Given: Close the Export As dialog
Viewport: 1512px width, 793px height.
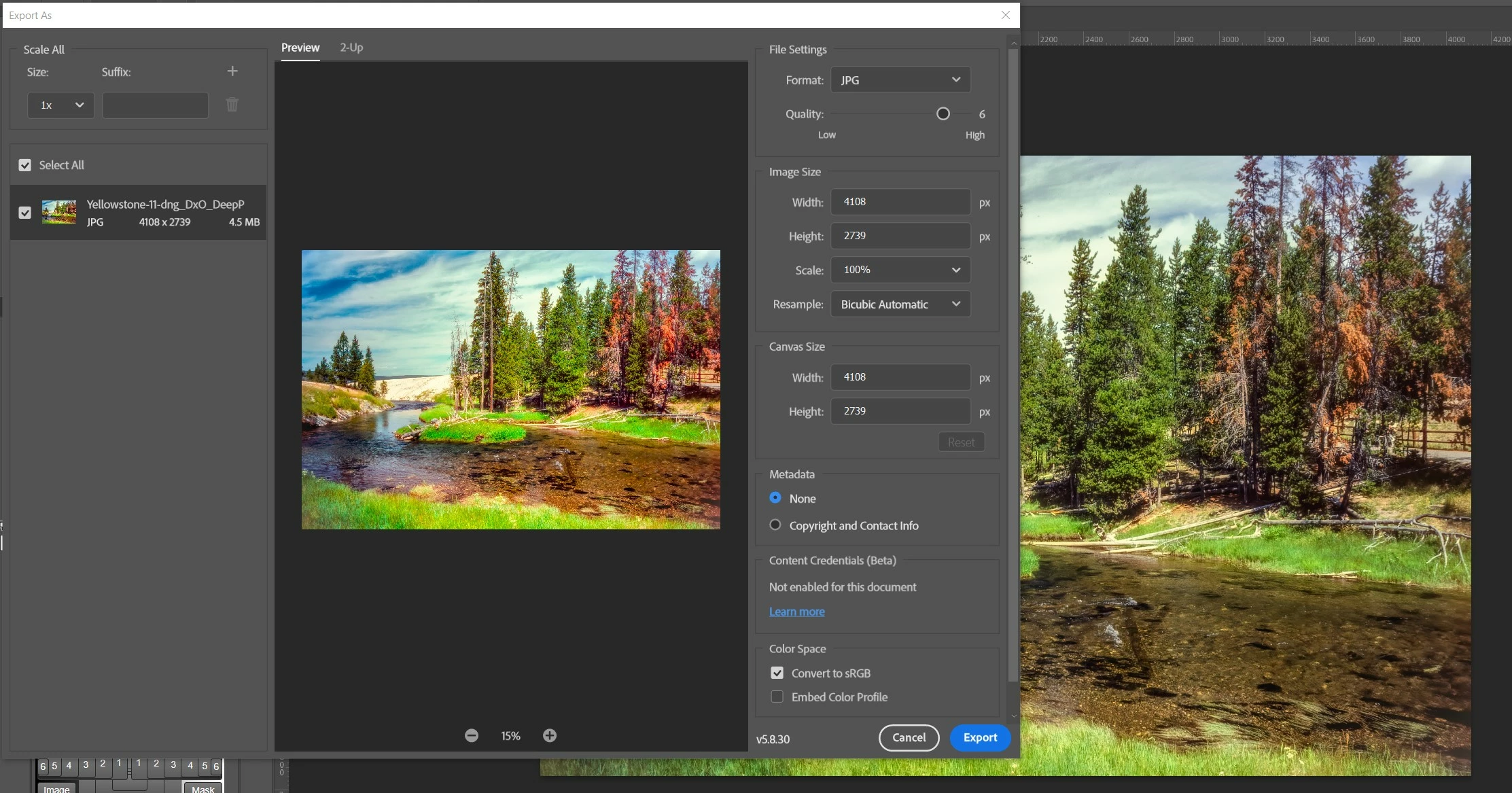Looking at the screenshot, I should point(1006,15).
